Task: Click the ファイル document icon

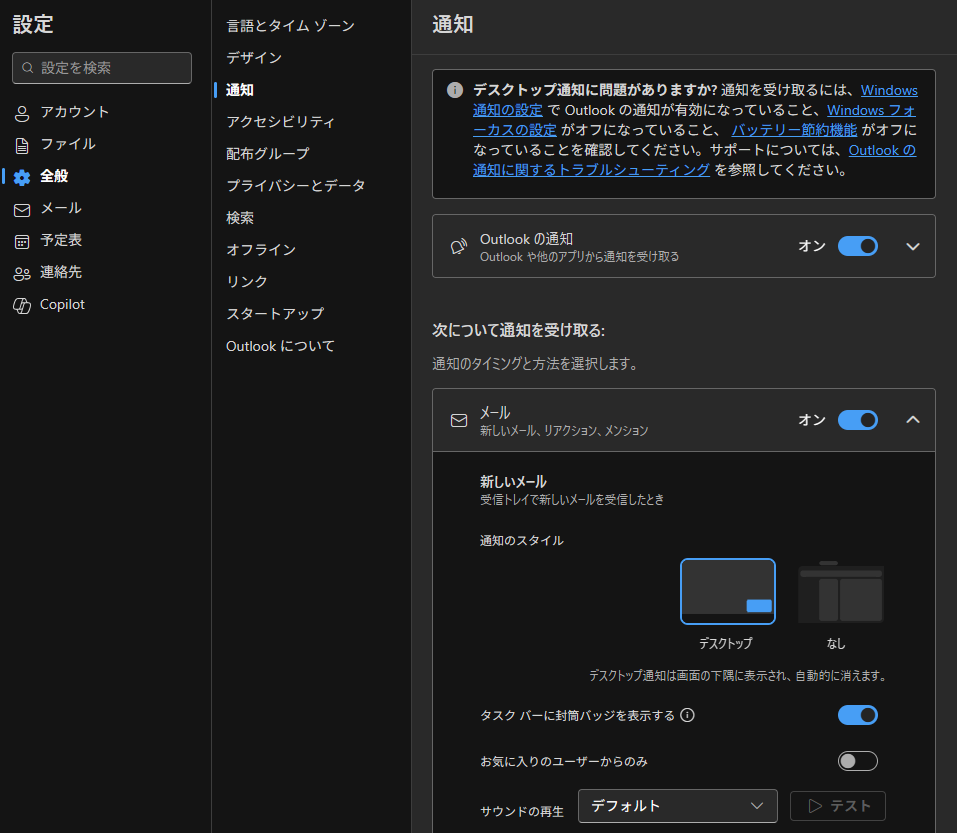Action: coord(22,145)
